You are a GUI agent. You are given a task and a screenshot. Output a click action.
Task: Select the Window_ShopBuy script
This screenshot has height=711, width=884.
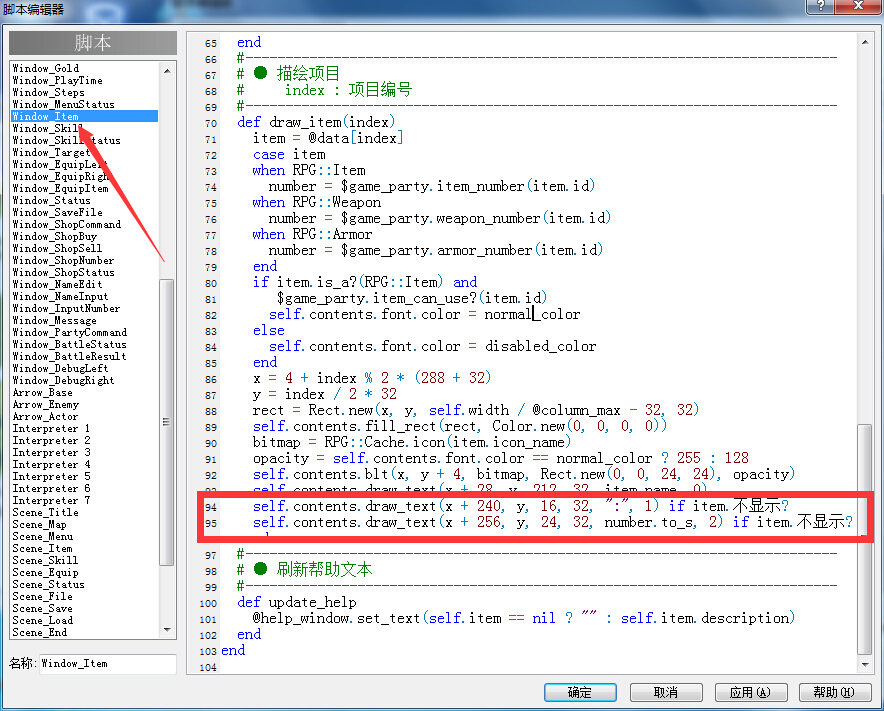(55, 236)
